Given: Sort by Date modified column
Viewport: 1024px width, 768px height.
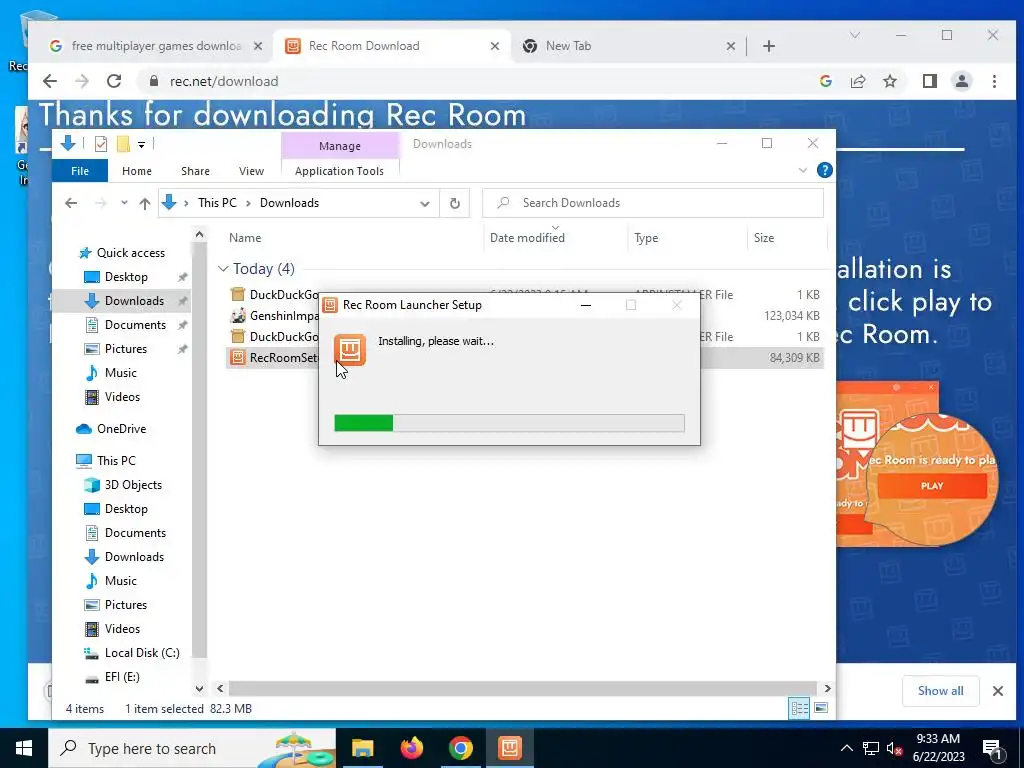Looking at the screenshot, I should (x=527, y=238).
